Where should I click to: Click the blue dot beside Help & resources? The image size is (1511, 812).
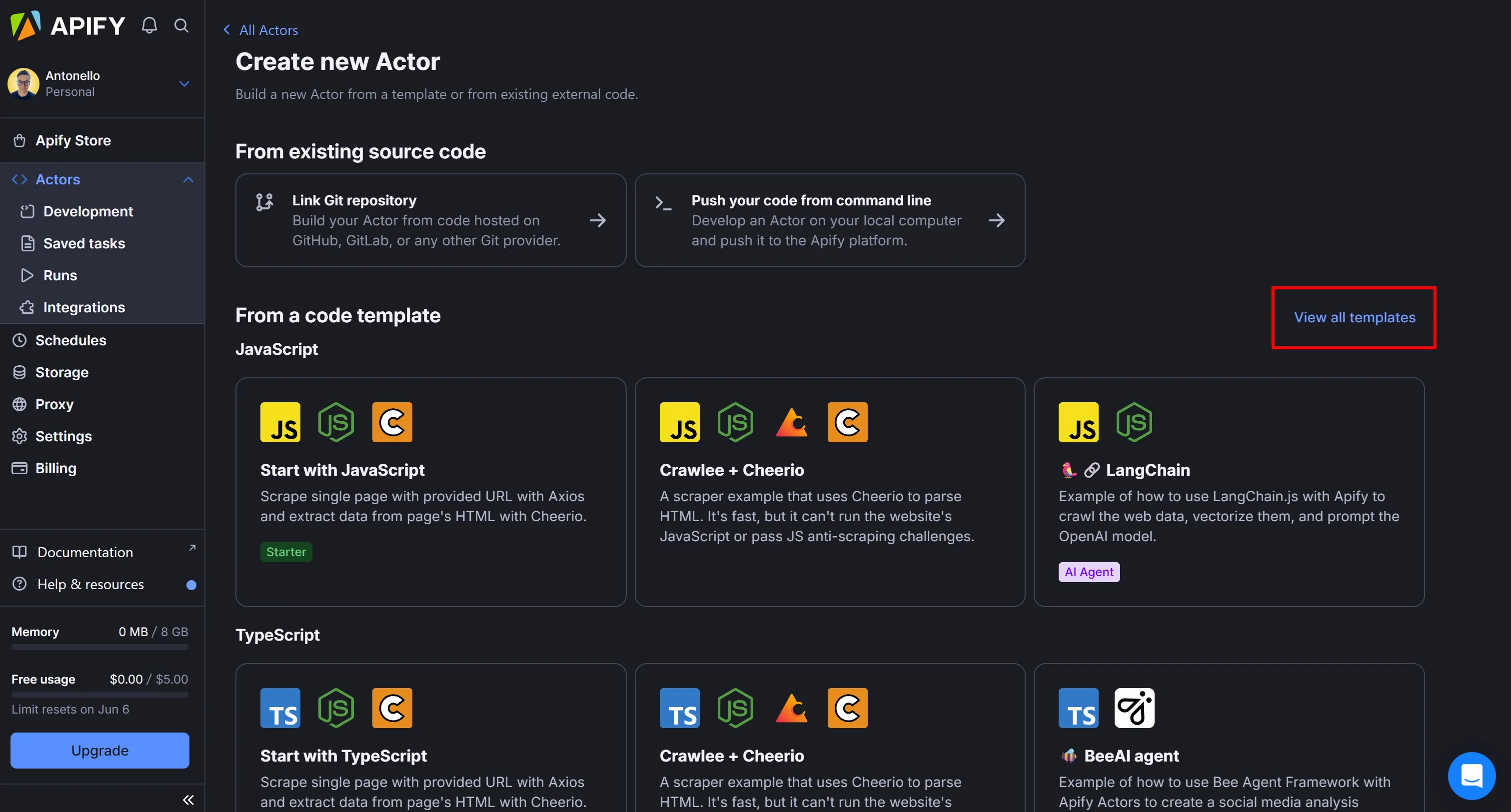191,585
